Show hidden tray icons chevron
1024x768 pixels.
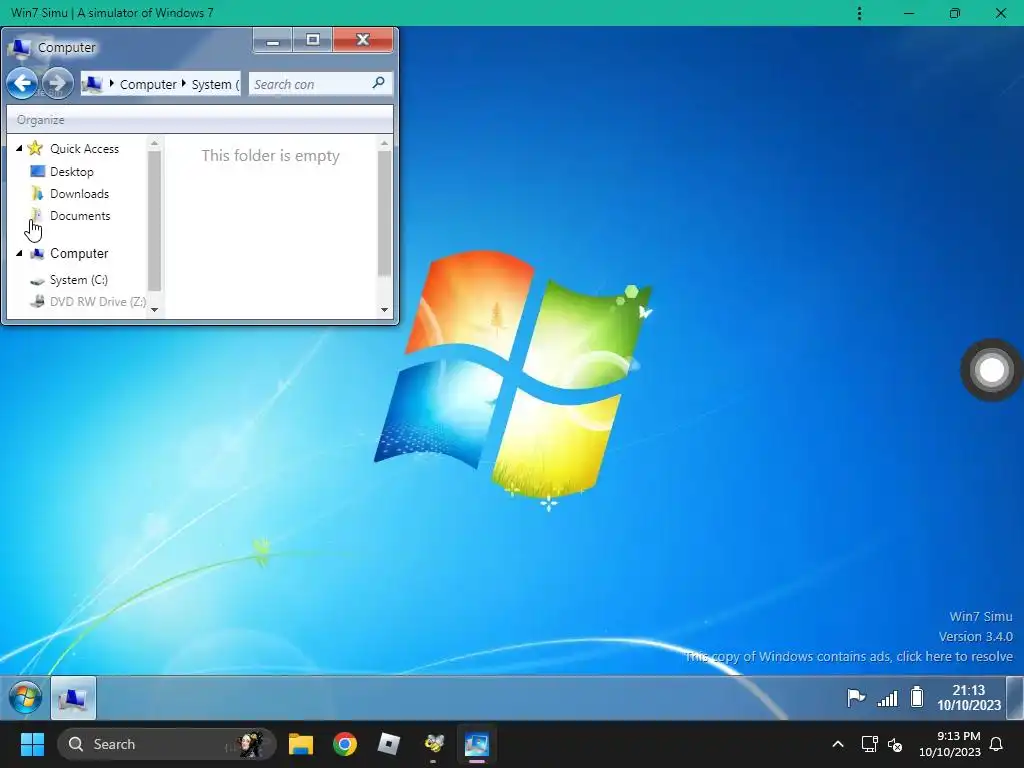[x=838, y=744]
